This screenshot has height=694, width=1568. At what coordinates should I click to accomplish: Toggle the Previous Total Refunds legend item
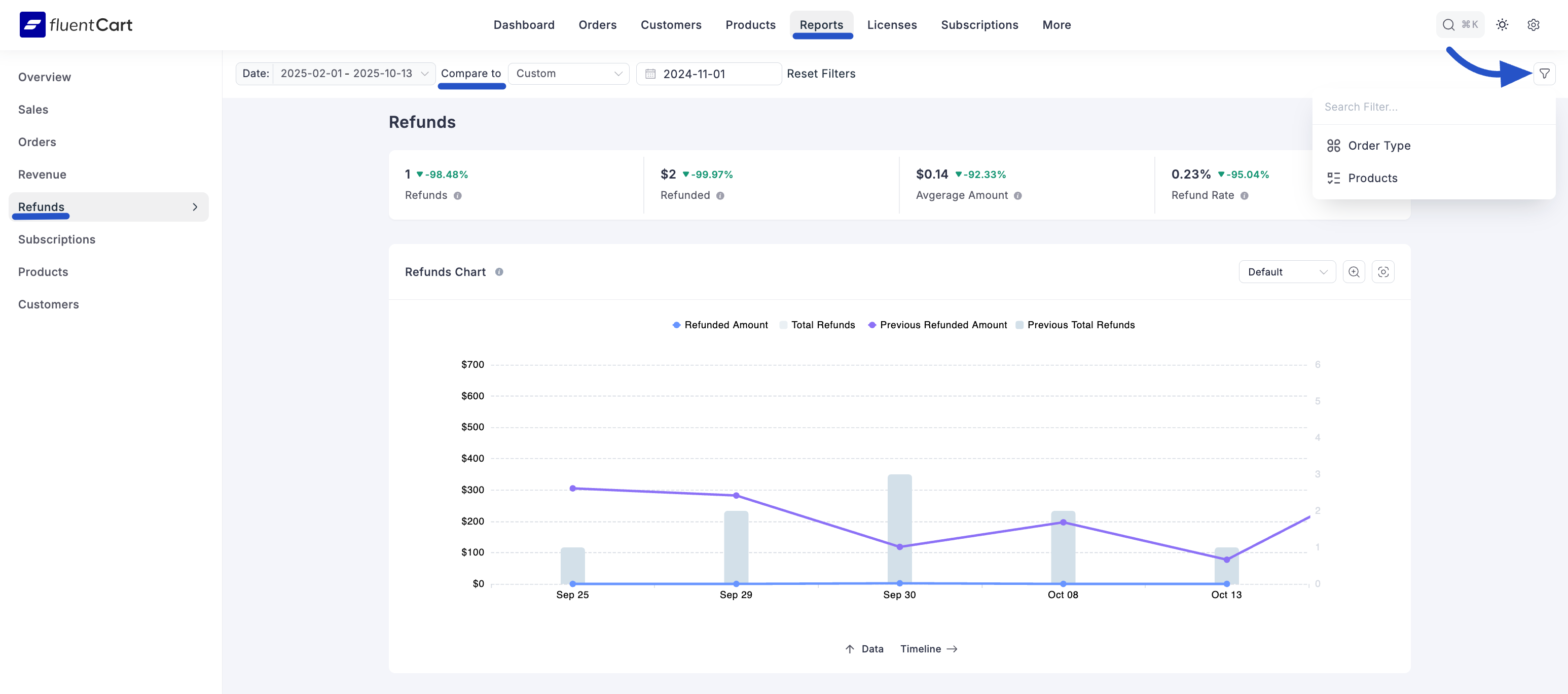point(1076,325)
